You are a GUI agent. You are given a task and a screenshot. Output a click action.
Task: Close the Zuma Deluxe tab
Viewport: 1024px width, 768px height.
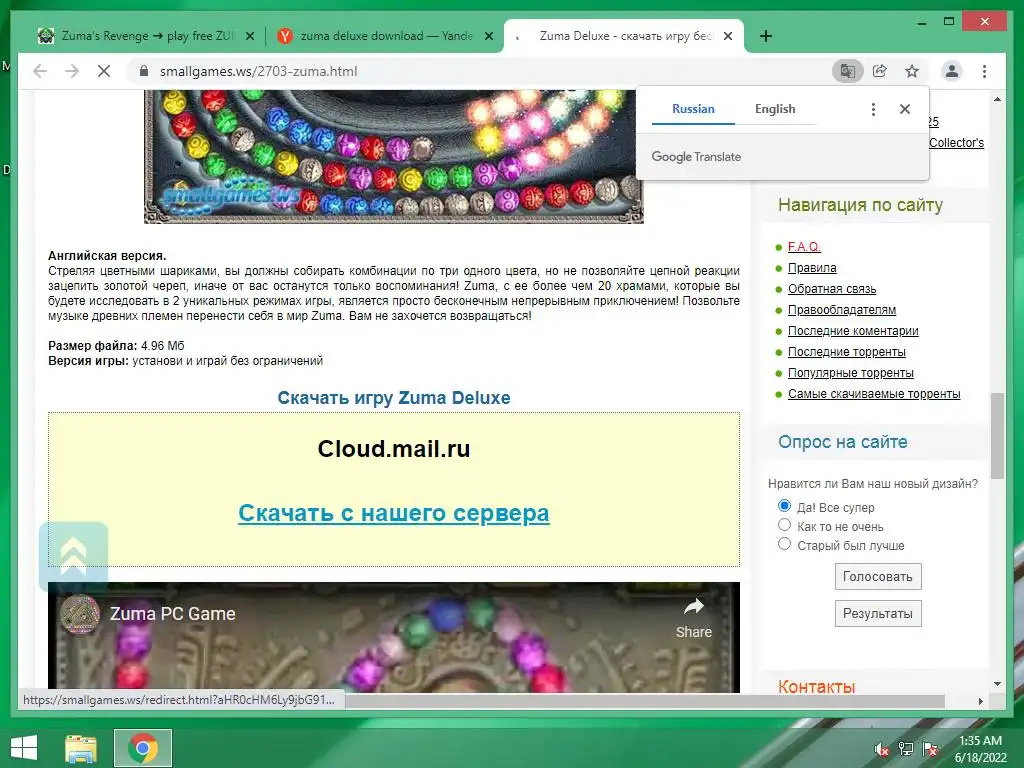(728, 37)
